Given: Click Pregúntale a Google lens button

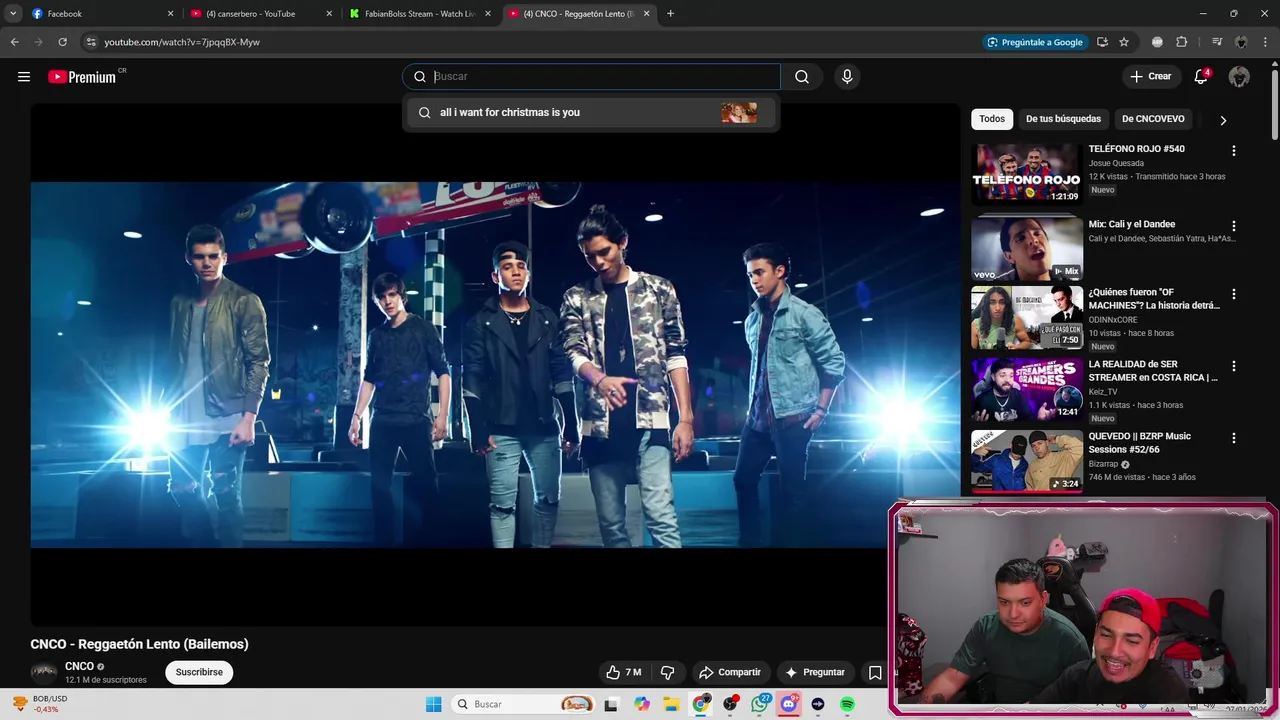Looking at the screenshot, I should (x=1034, y=42).
